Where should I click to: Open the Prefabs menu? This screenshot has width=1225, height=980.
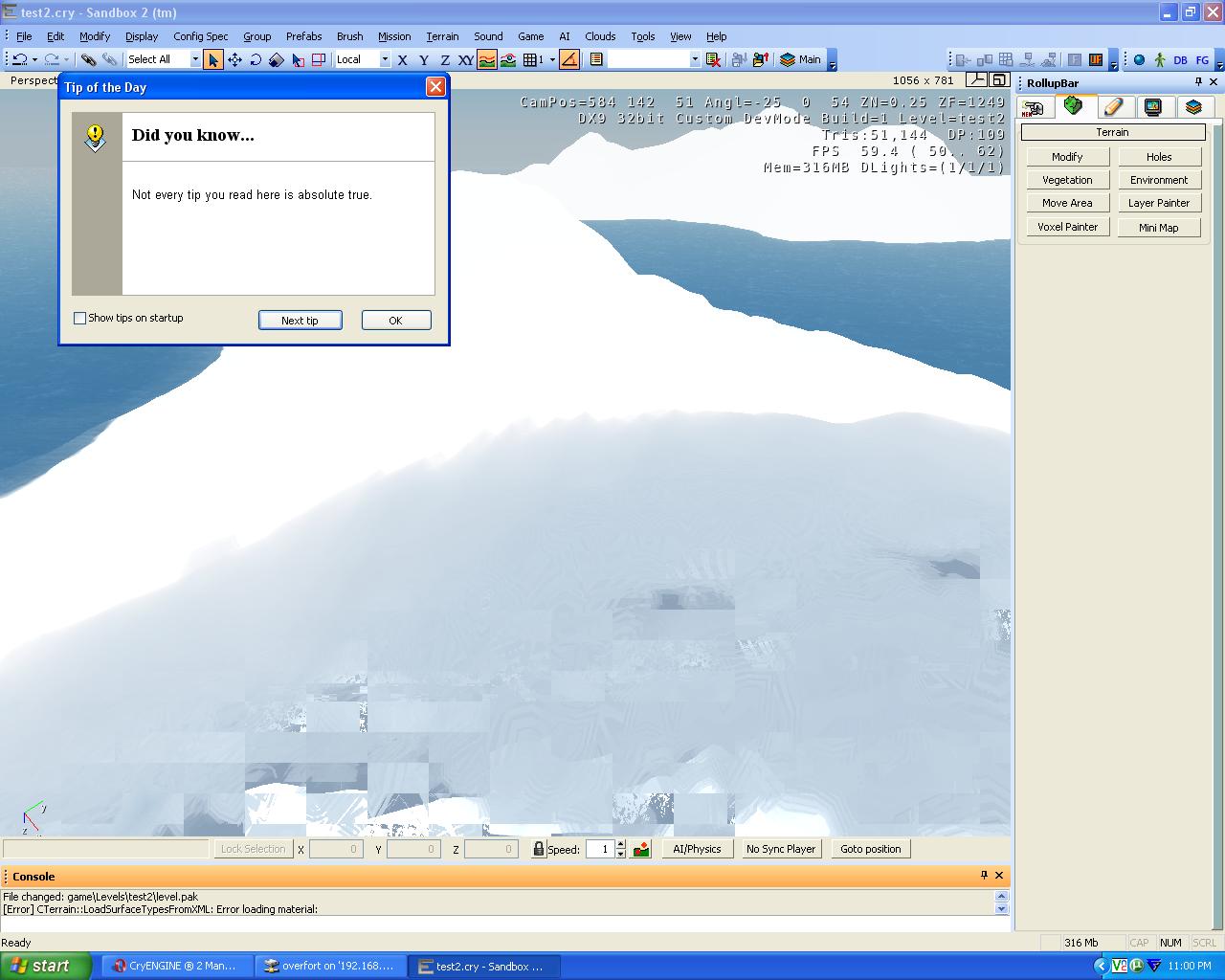click(303, 36)
